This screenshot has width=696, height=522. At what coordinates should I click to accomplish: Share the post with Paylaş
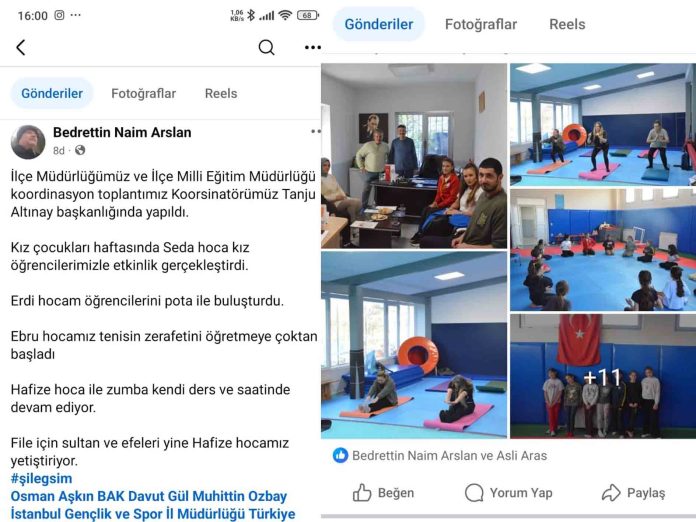[633, 493]
